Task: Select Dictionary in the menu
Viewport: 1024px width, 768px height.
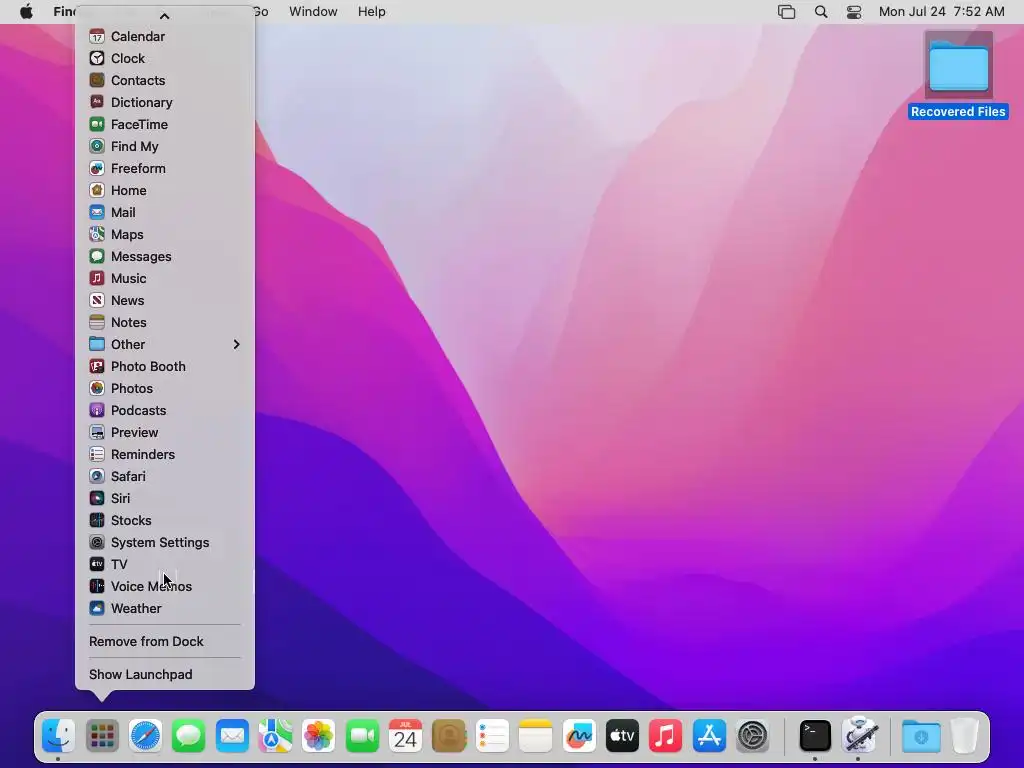Action: 165,103
